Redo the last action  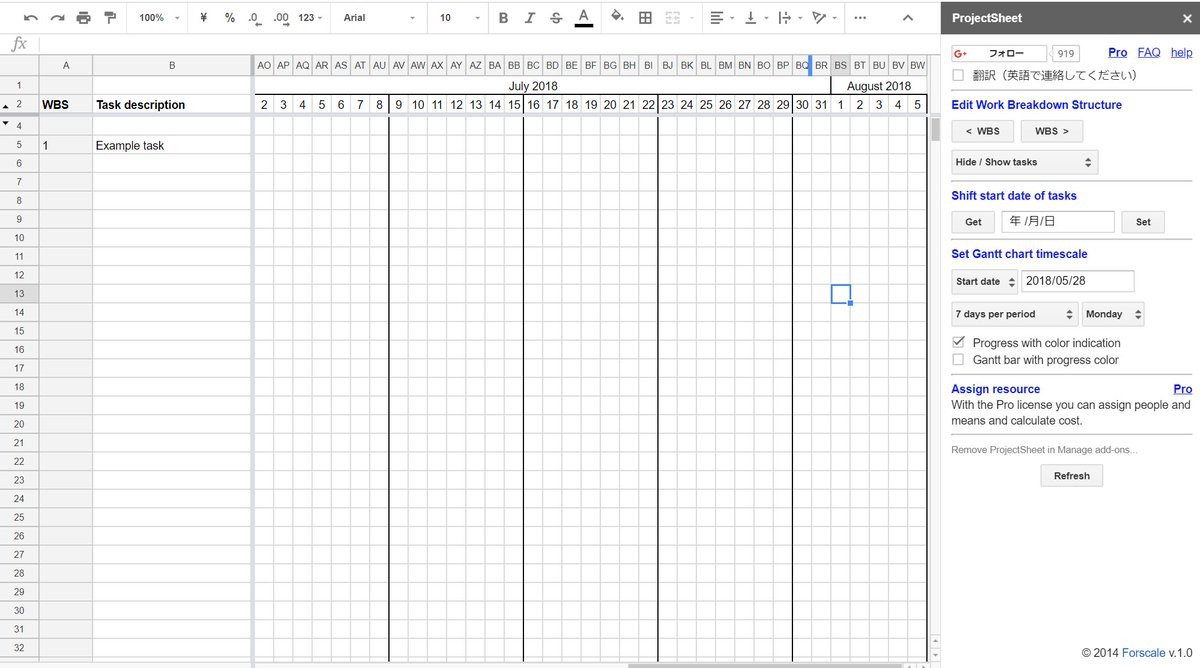pos(57,18)
